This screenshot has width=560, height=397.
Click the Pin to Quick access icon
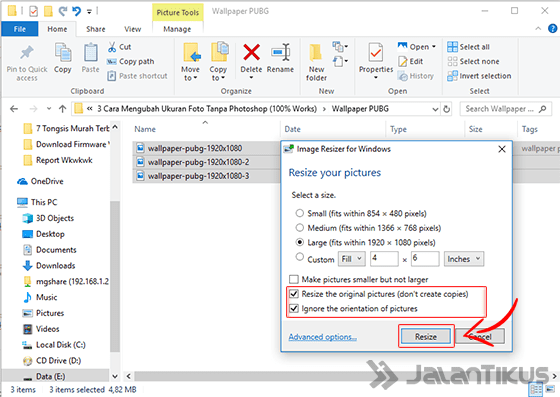[x=27, y=53]
